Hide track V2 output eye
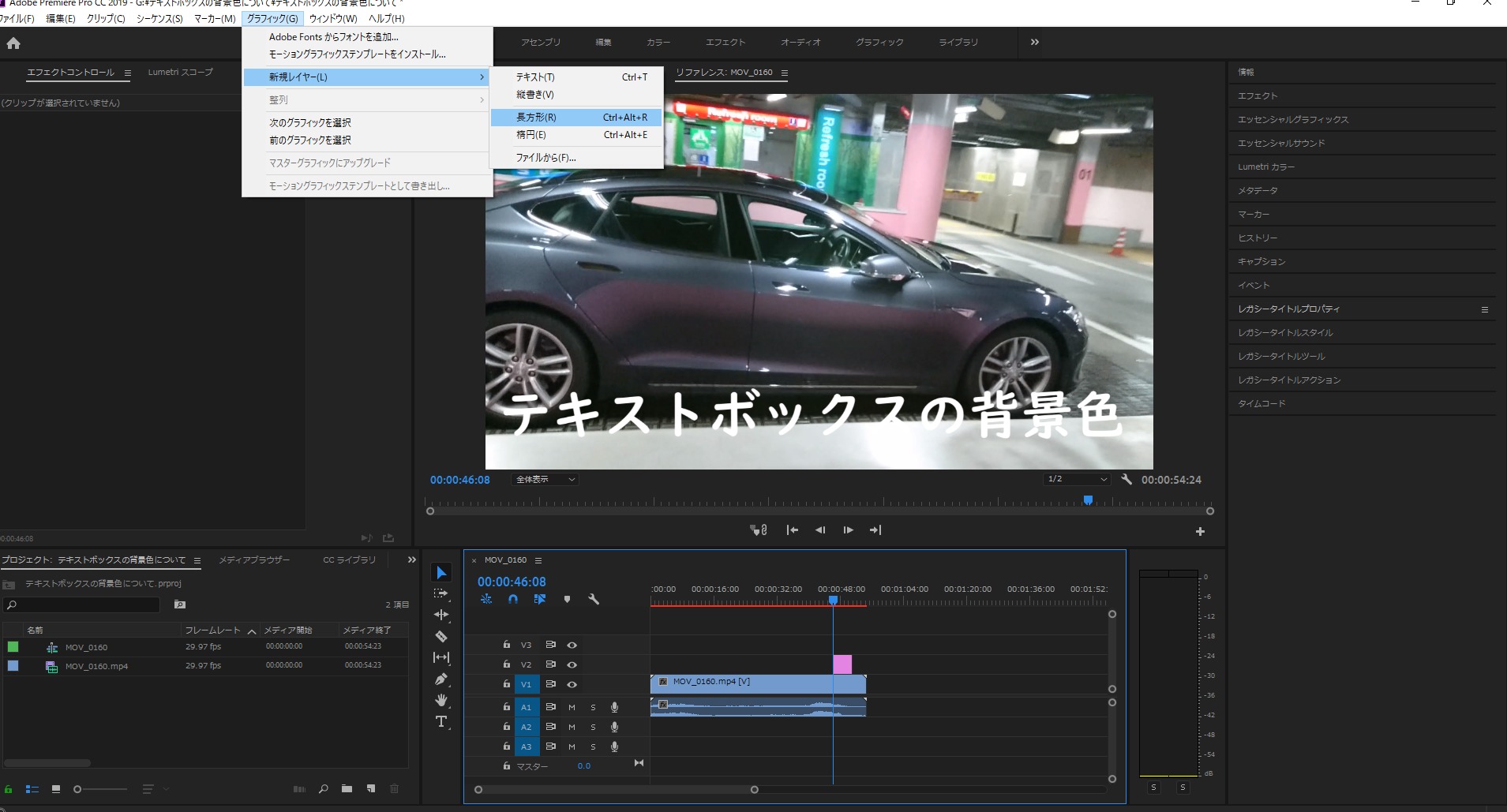The width and height of the screenshot is (1507, 812). point(572,664)
